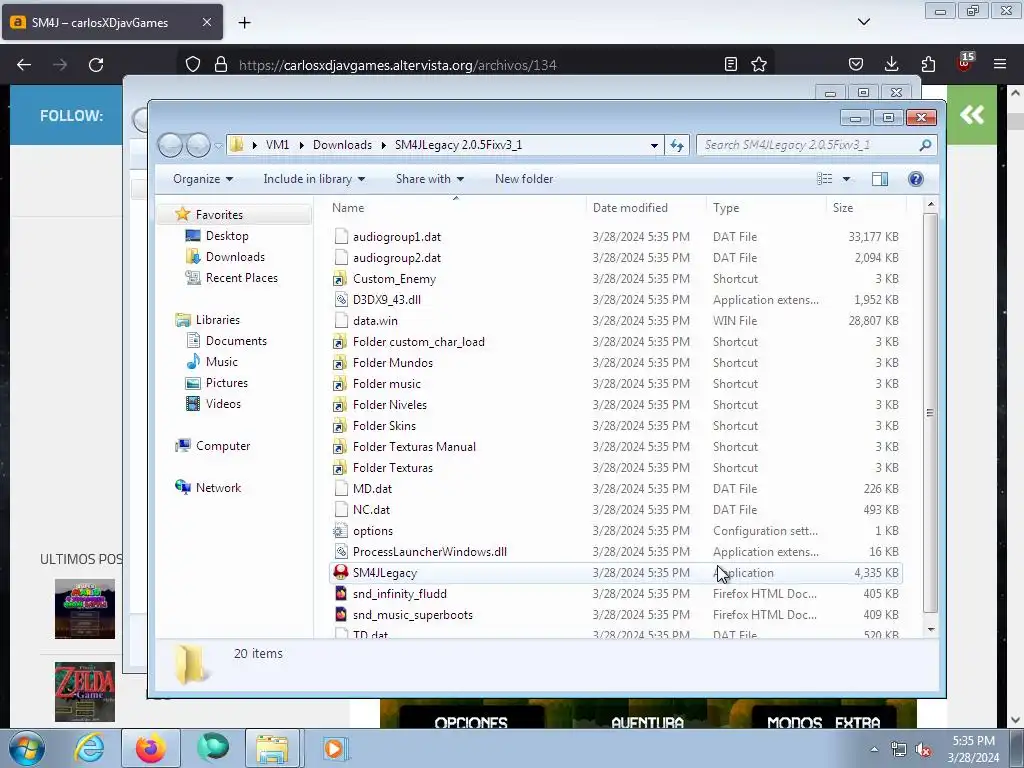Open the Zelda game post thumbnail
The width and height of the screenshot is (1024, 768).
coord(85,692)
